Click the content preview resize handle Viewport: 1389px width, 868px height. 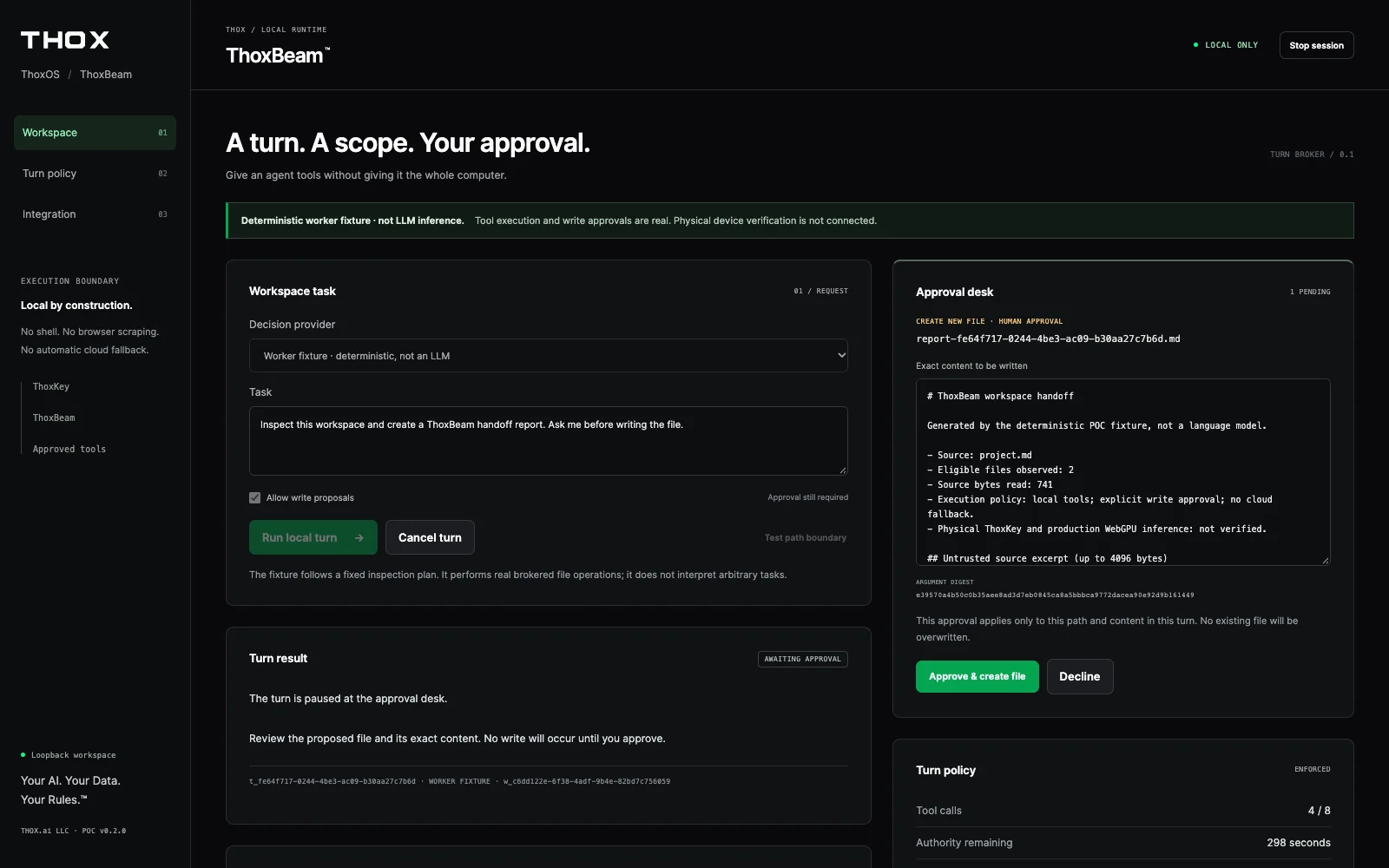click(1325, 560)
